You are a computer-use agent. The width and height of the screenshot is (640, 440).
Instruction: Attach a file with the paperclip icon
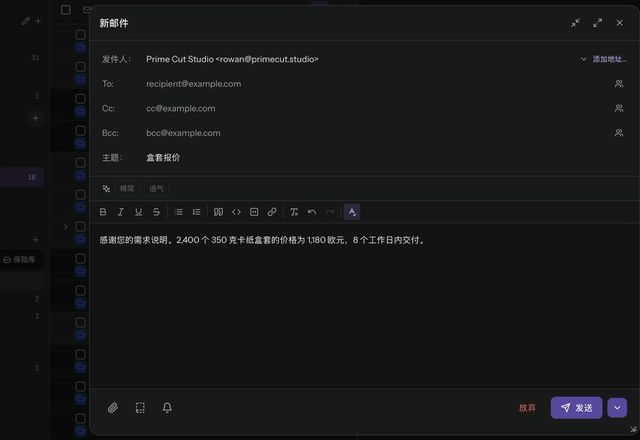coord(113,408)
